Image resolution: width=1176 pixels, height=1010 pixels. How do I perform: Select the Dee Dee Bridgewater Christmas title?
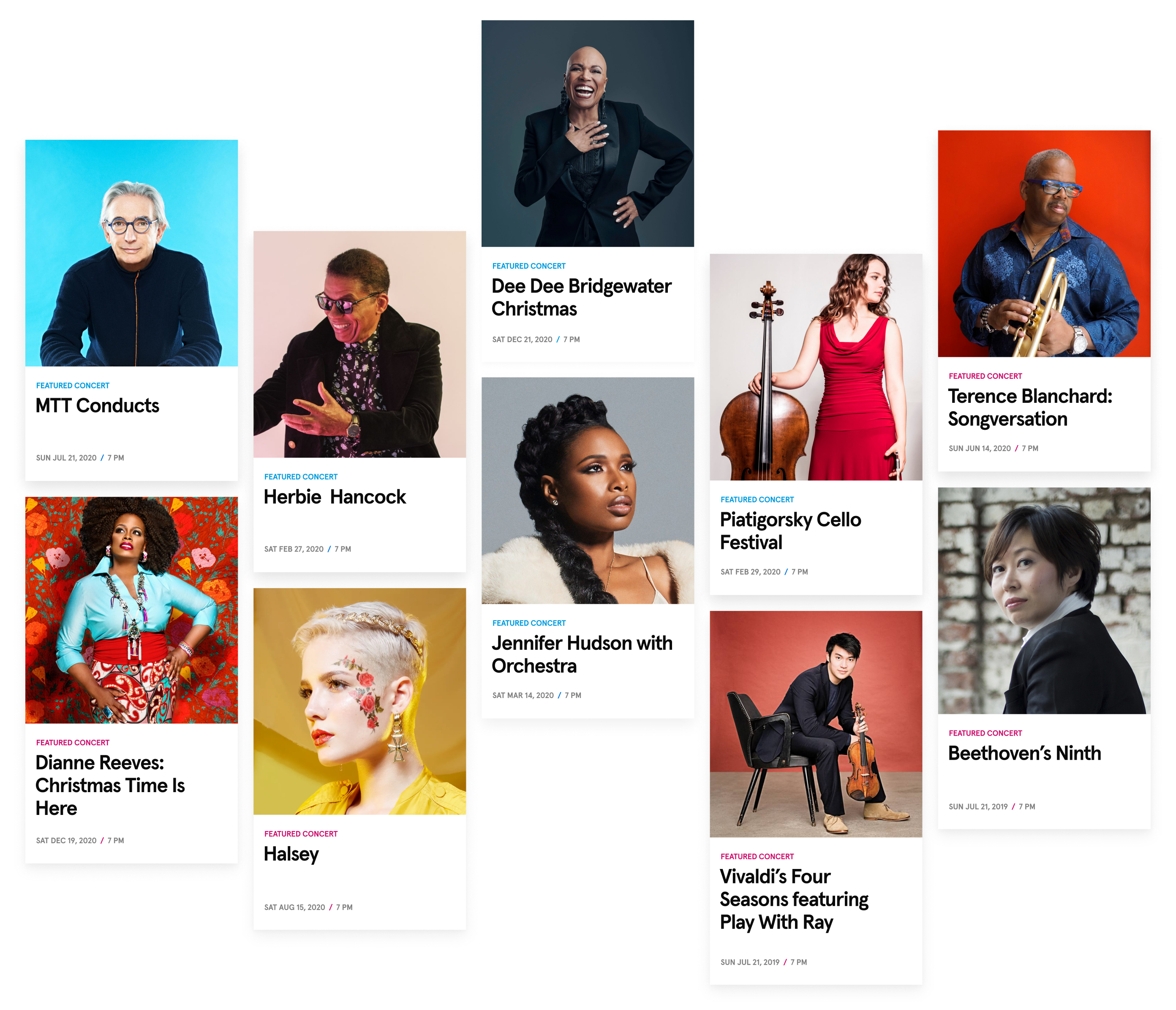pyautogui.click(x=581, y=297)
